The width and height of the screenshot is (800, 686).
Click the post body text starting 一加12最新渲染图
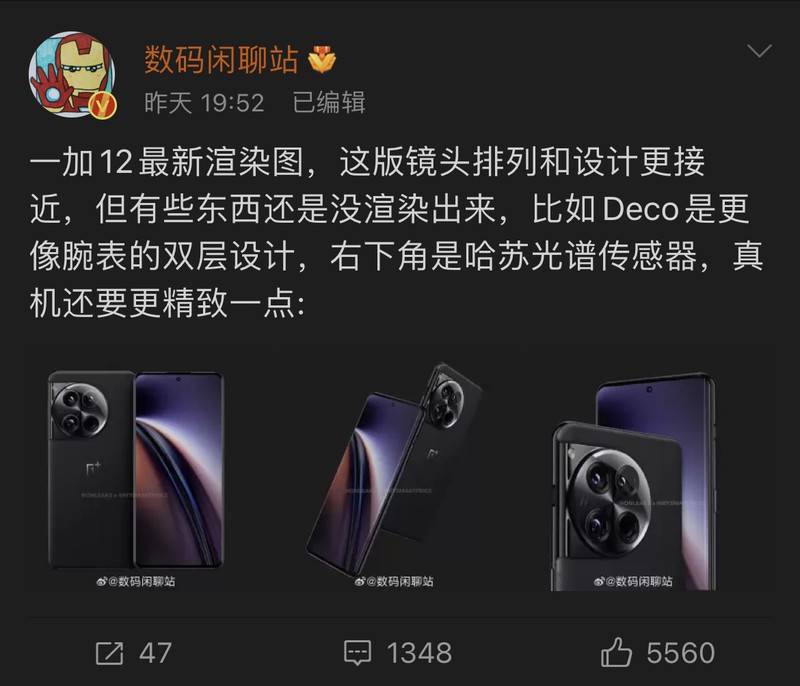[396, 232]
